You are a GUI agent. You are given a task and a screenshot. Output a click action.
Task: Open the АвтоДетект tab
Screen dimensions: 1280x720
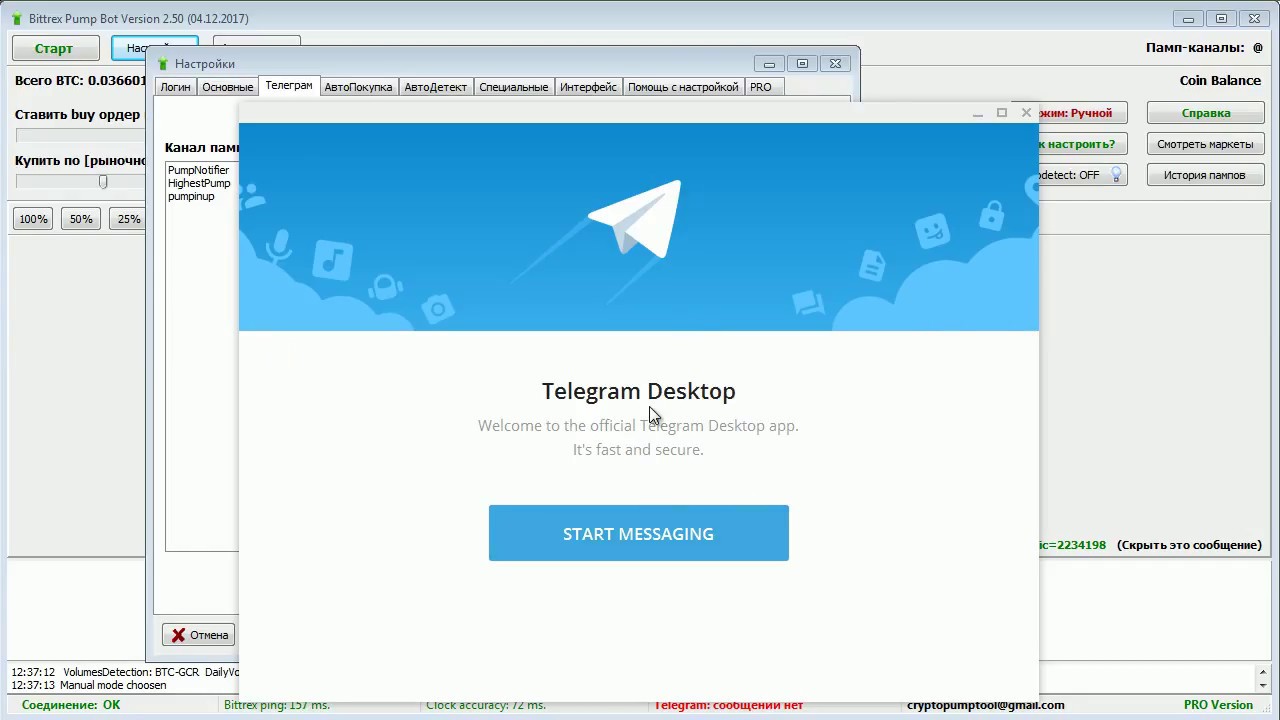[x=435, y=87]
